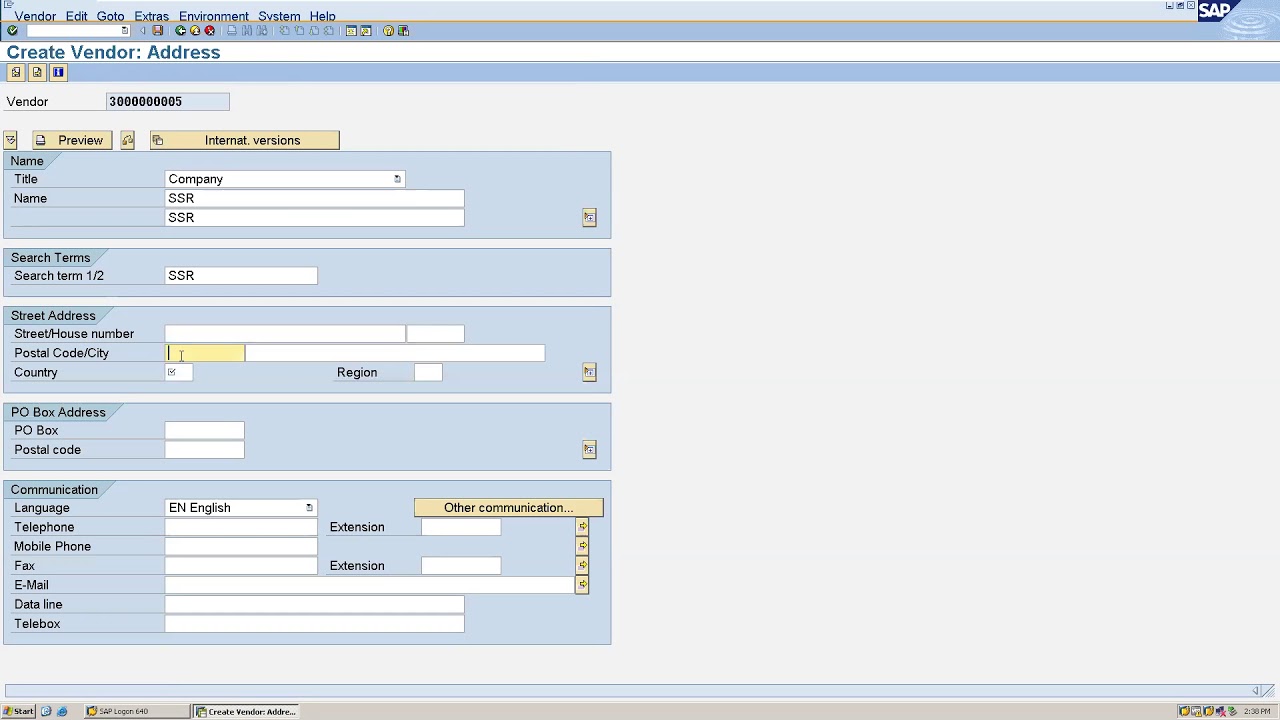1280x720 pixels.
Task: Click the red Cancel icon
Action: pyautogui.click(x=210, y=31)
